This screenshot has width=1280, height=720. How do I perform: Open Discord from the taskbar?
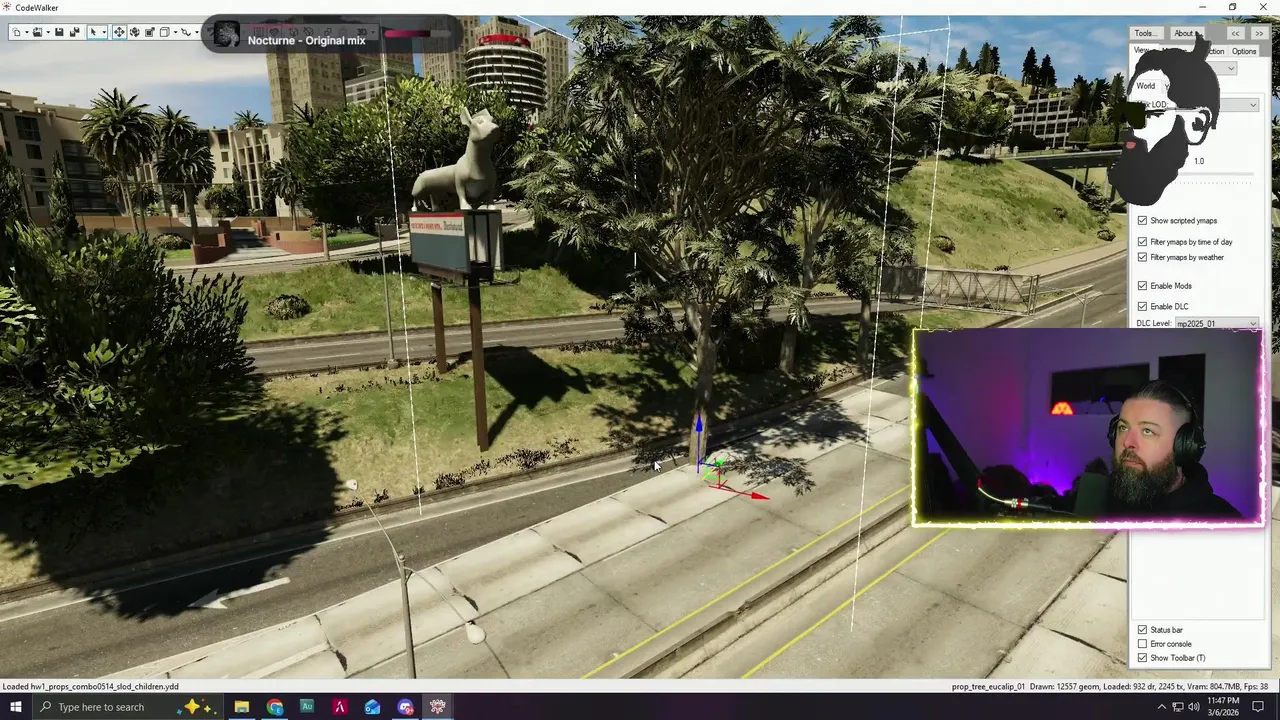tap(405, 707)
